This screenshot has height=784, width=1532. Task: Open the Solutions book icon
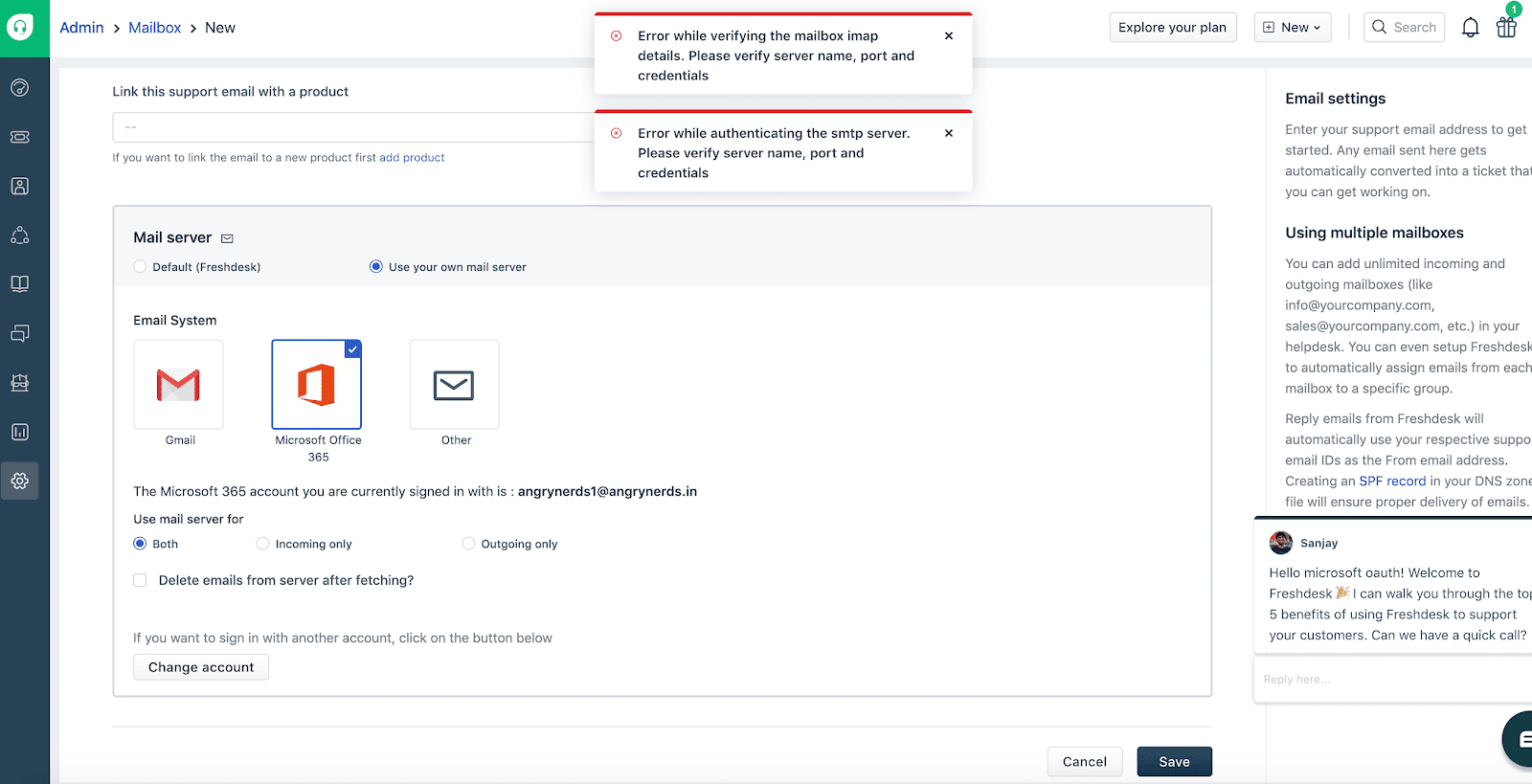(20, 284)
